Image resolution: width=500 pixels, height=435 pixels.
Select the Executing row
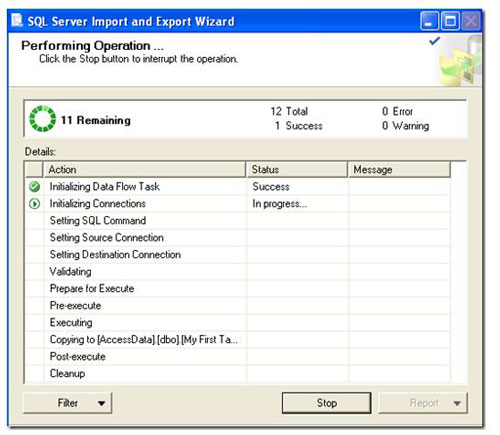point(238,322)
